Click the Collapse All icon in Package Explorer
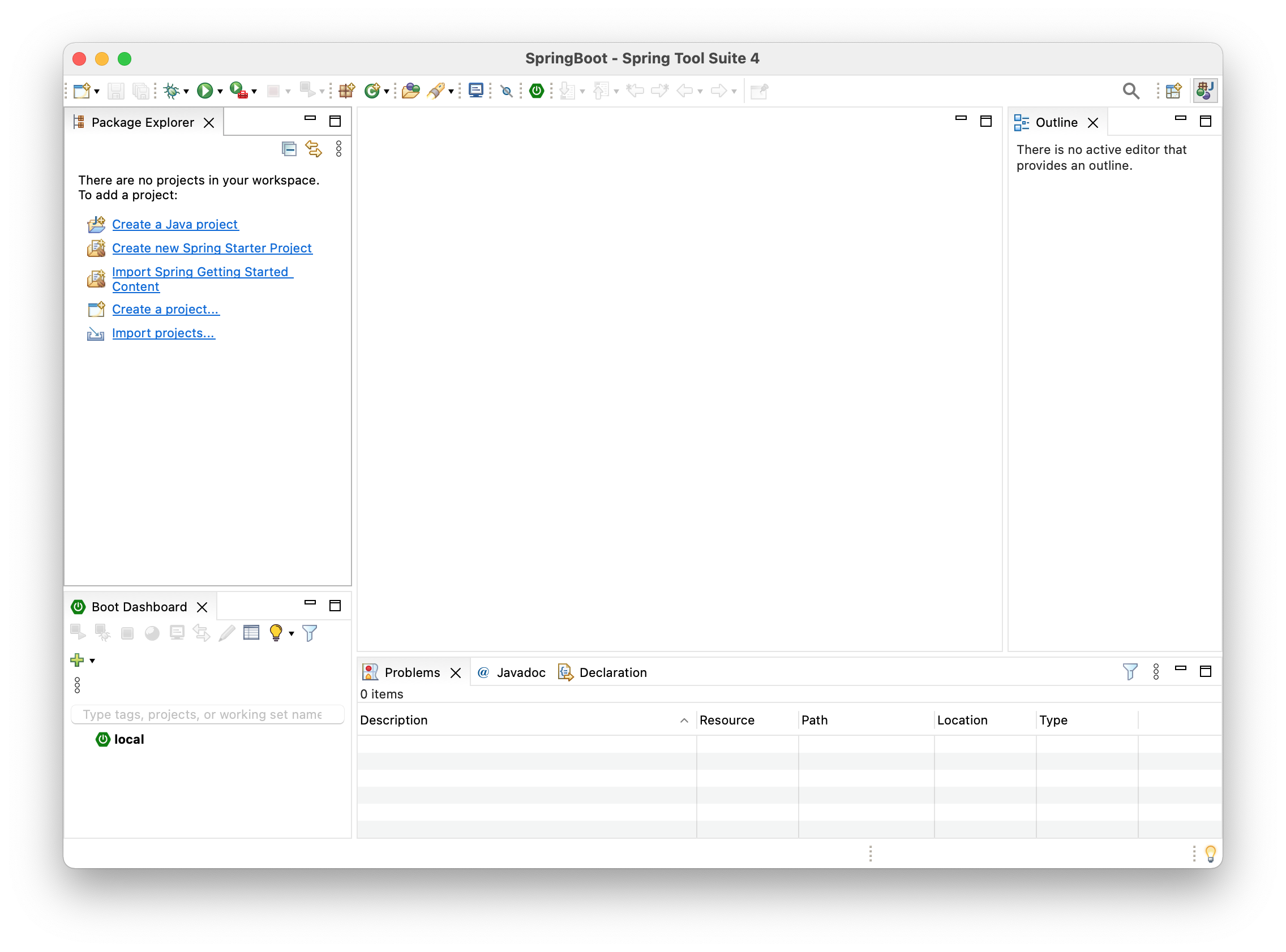The image size is (1286, 952). coord(289,149)
